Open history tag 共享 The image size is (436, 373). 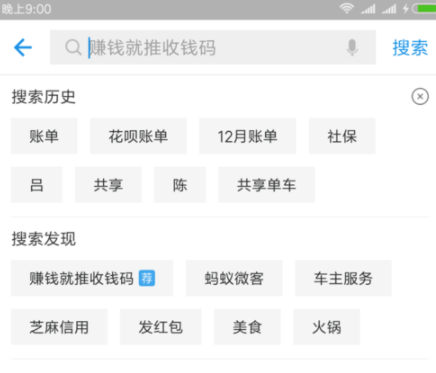click(108, 185)
